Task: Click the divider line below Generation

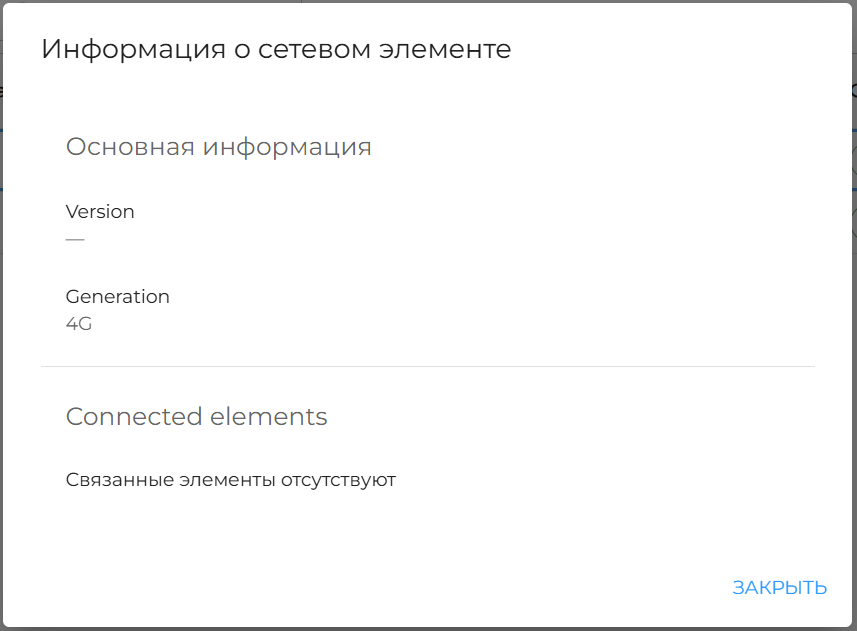Action: click(428, 366)
